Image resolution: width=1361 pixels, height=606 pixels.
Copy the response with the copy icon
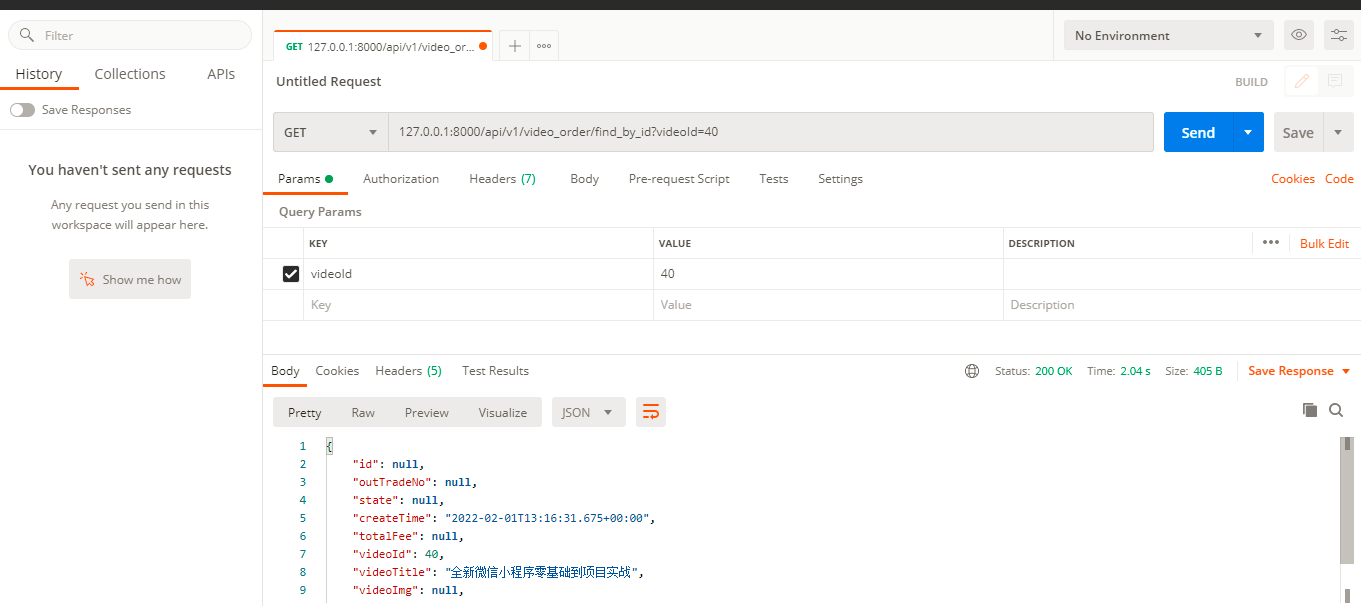[1310, 410]
